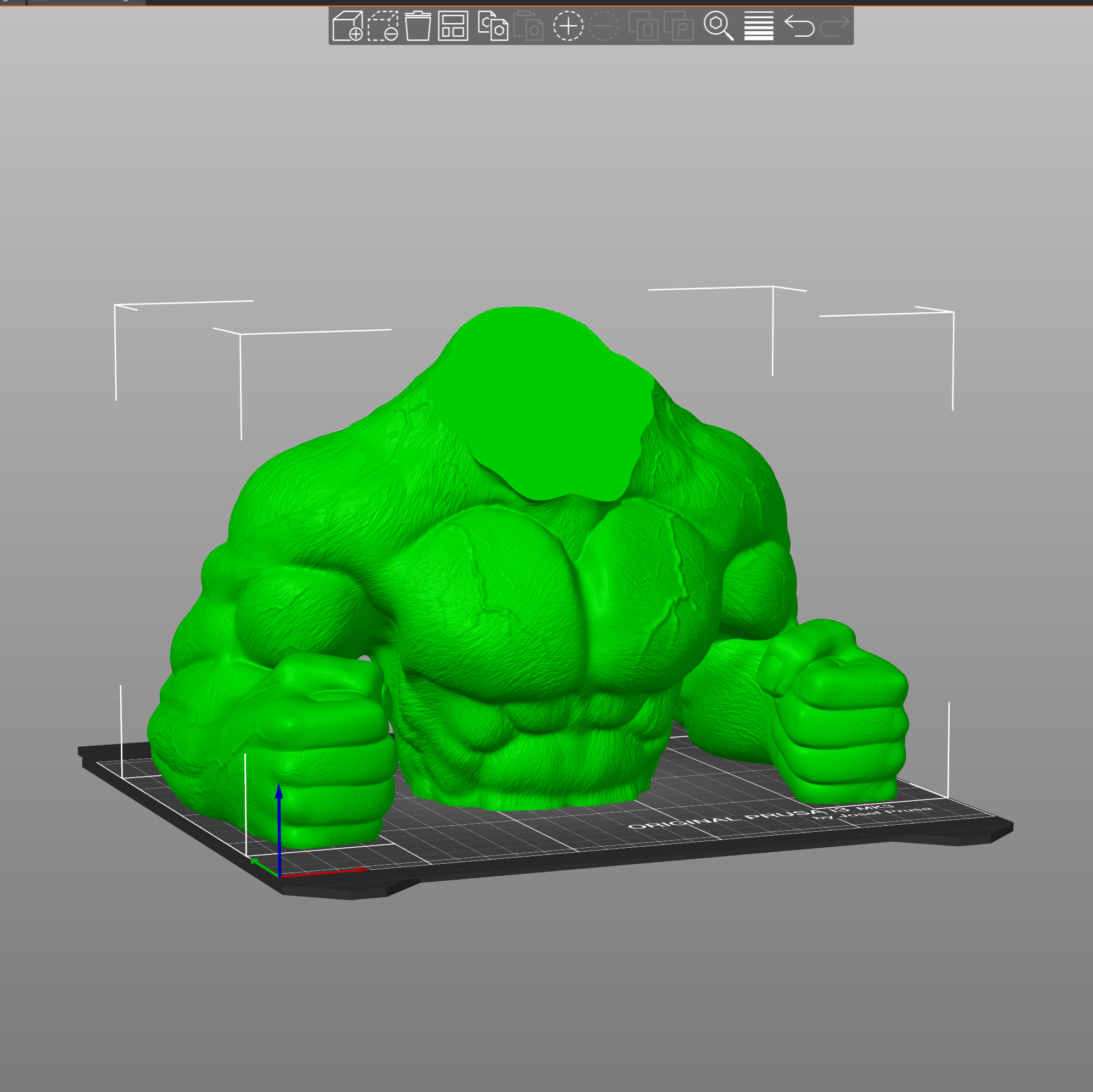Click the Split to objects icon
The height and width of the screenshot is (1092, 1093).
[x=643, y=26]
